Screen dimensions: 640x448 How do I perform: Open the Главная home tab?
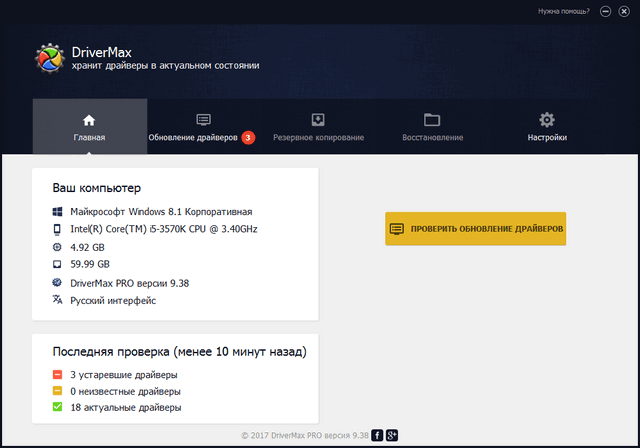[89, 127]
